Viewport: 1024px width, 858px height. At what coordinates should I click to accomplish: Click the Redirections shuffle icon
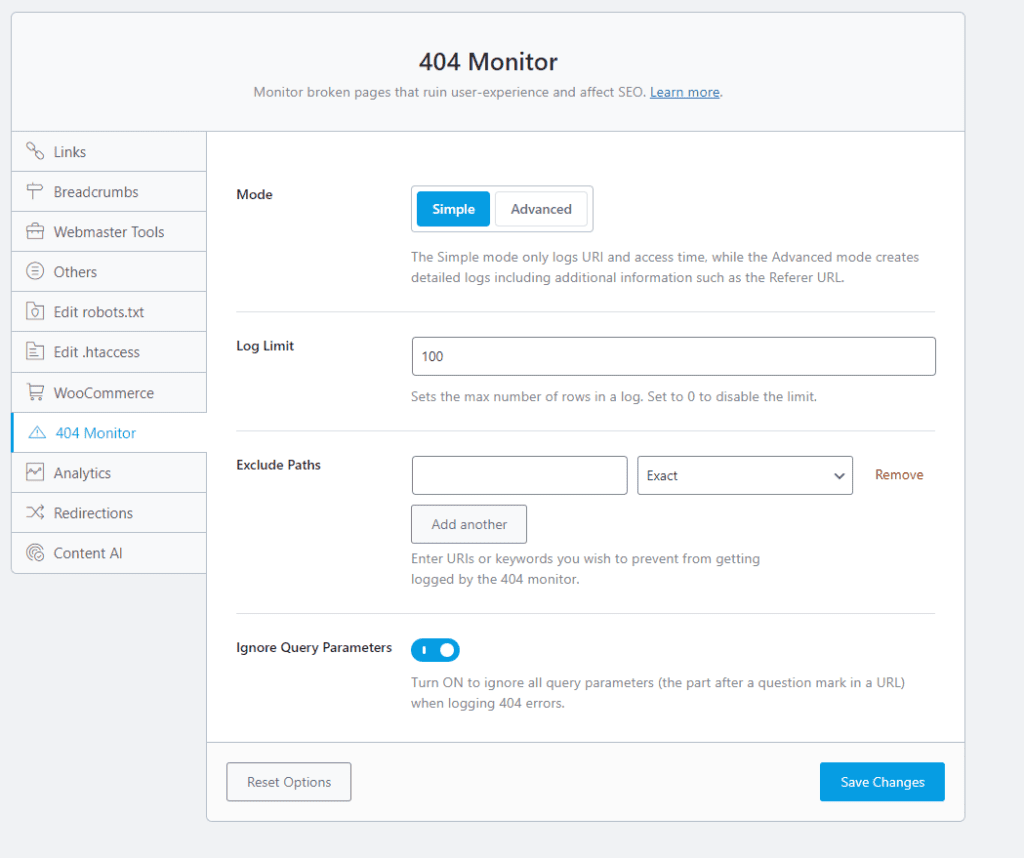click(x=35, y=513)
